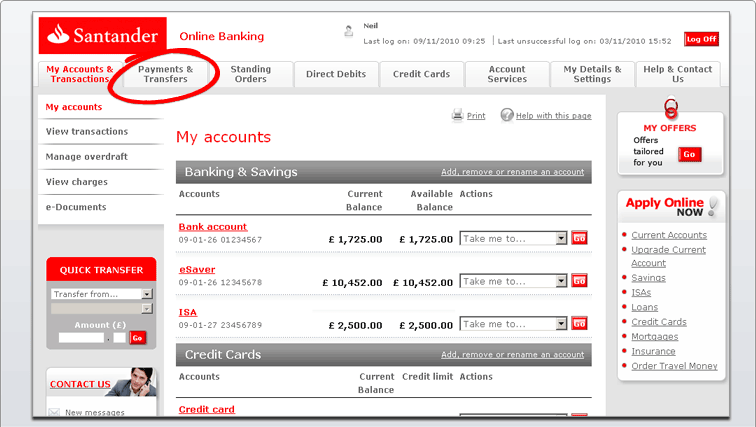Open e-Documents in the side menu

point(76,207)
